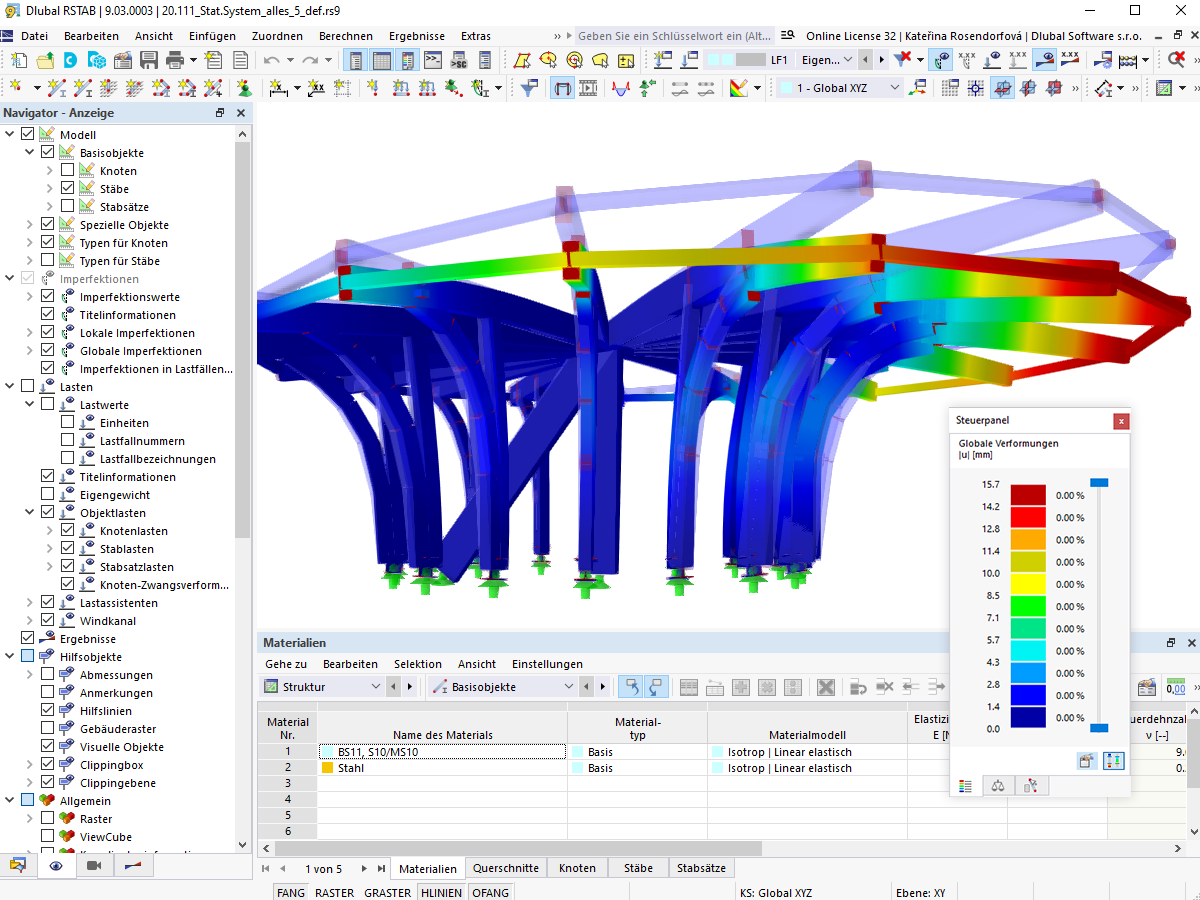The width and height of the screenshot is (1200, 900).
Task: Toggle the HLINIEN status bar button
Action: [442, 892]
